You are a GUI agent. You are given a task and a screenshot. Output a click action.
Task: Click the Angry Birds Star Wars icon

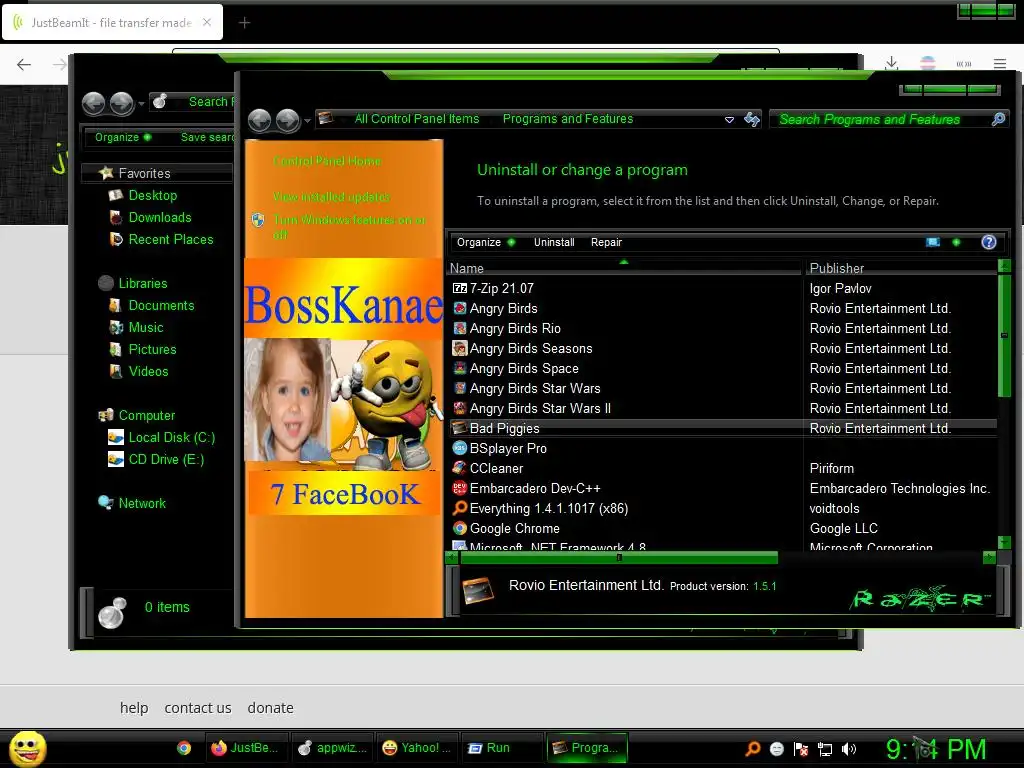point(460,389)
